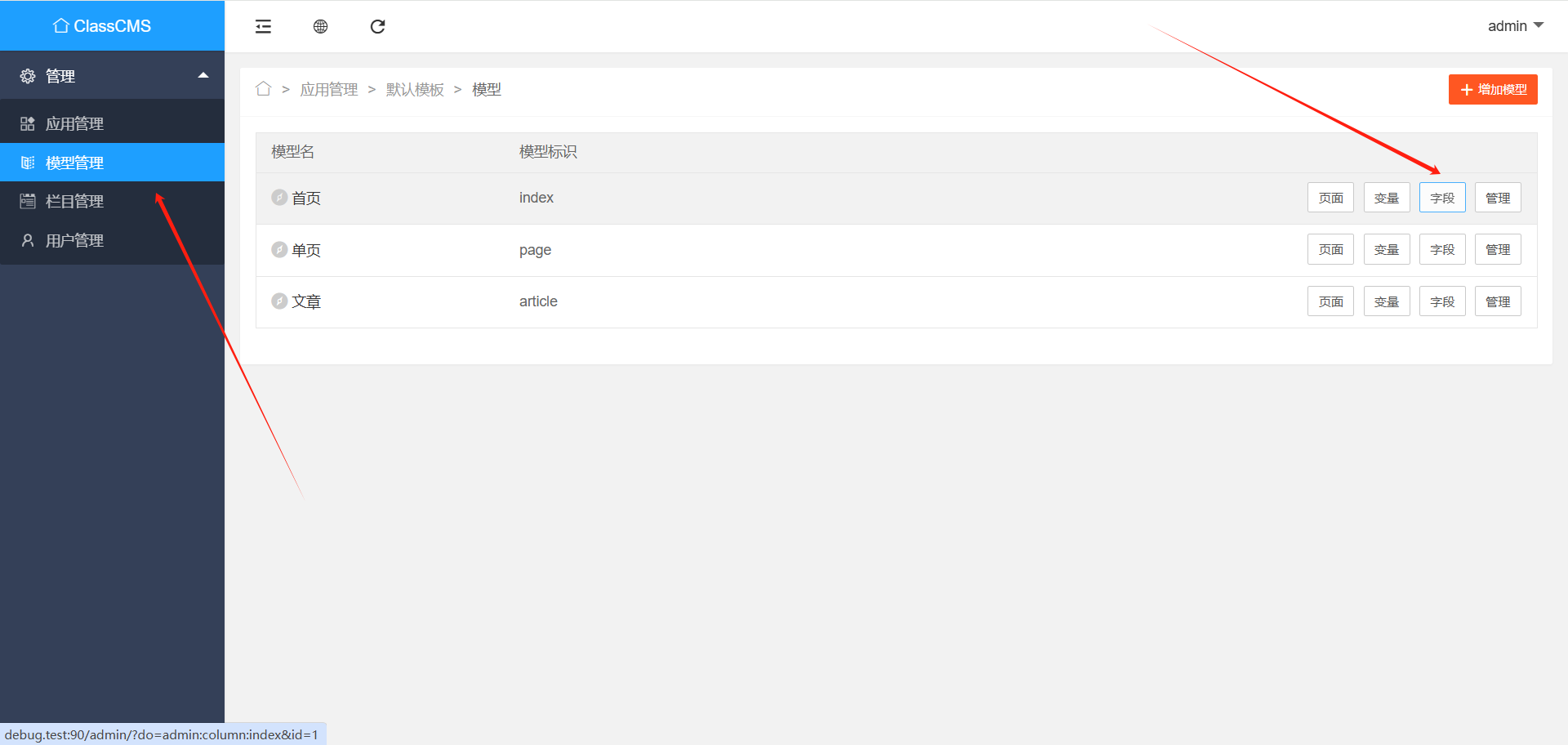This screenshot has width=1568, height=745.
Task: Click the refresh icon in top bar
Action: [377, 27]
